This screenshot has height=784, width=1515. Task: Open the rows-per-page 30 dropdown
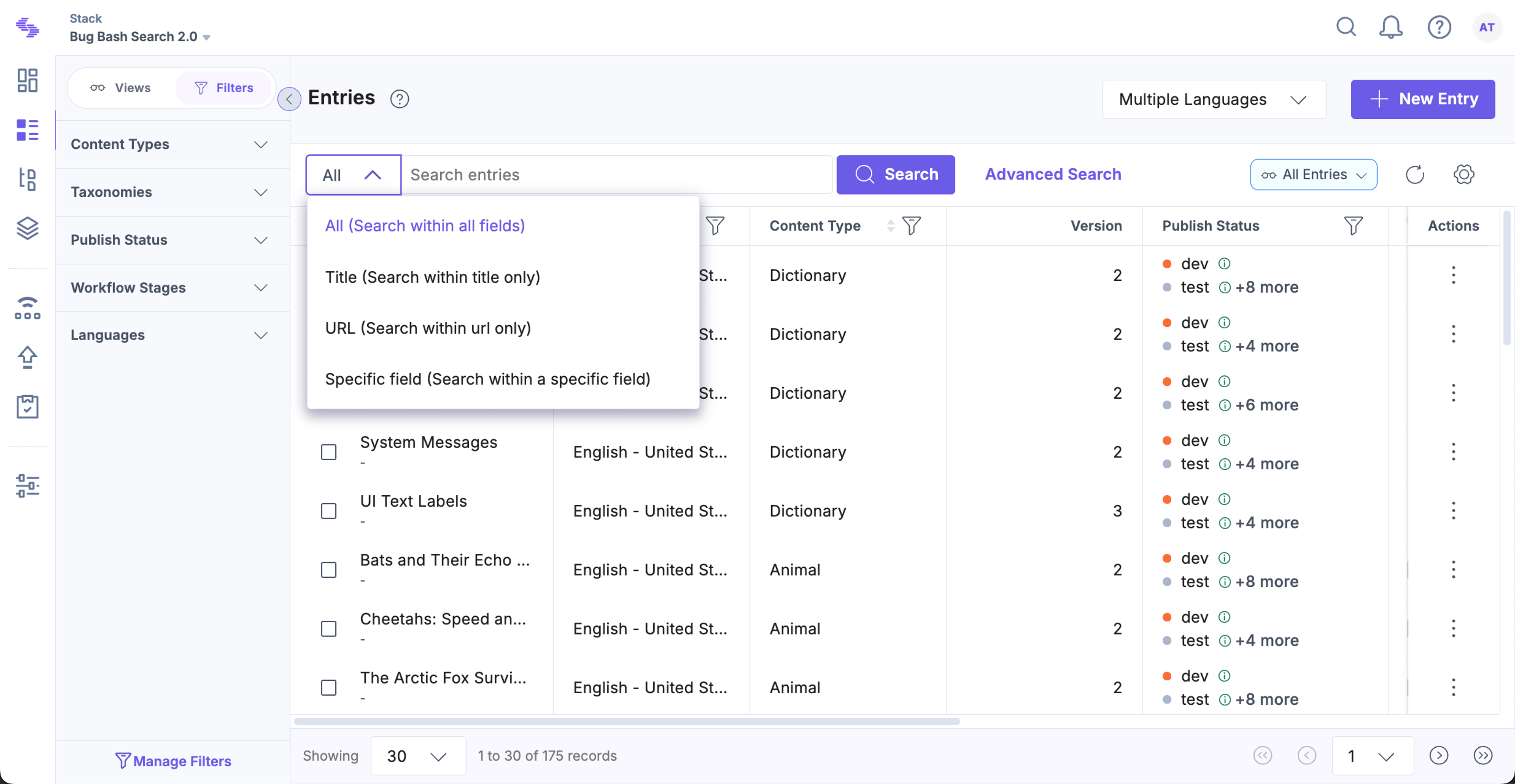(418, 756)
